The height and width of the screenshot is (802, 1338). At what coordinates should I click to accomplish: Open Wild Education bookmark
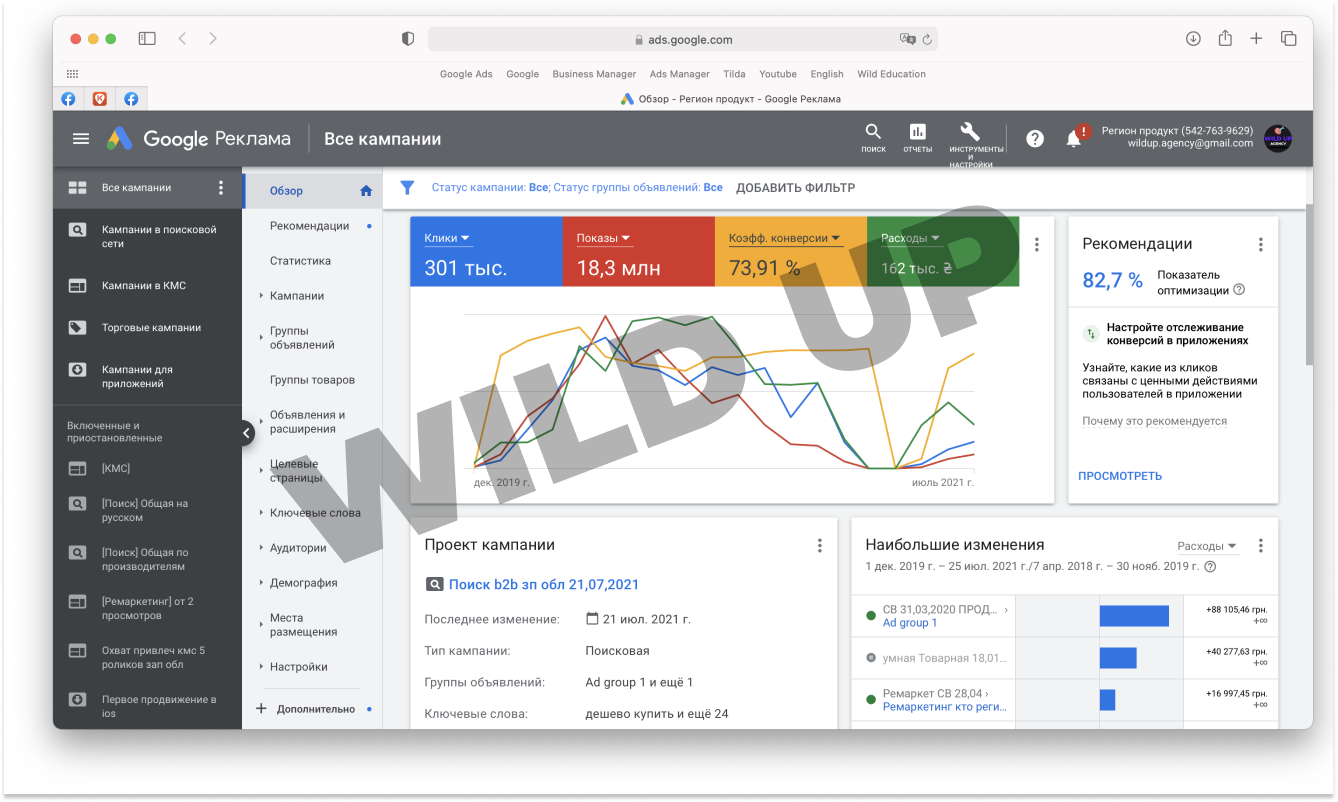(891, 74)
